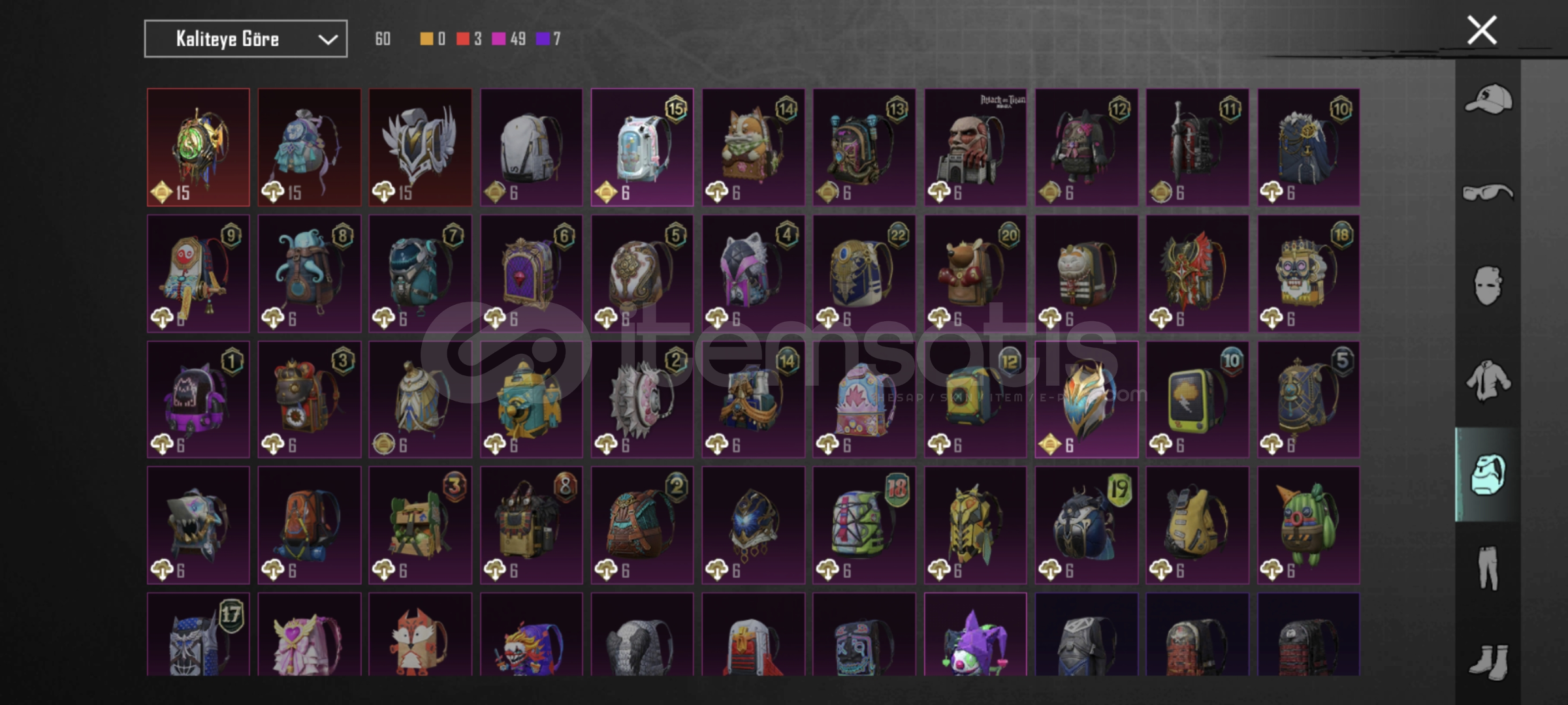Select the purple jester clown backpack
Screen dimensions: 1568x705
coord(975,634)
